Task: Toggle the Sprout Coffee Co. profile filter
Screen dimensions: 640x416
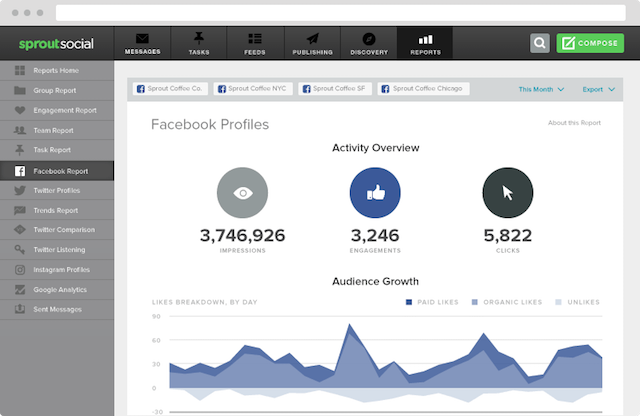Action: tap(170, 89)
